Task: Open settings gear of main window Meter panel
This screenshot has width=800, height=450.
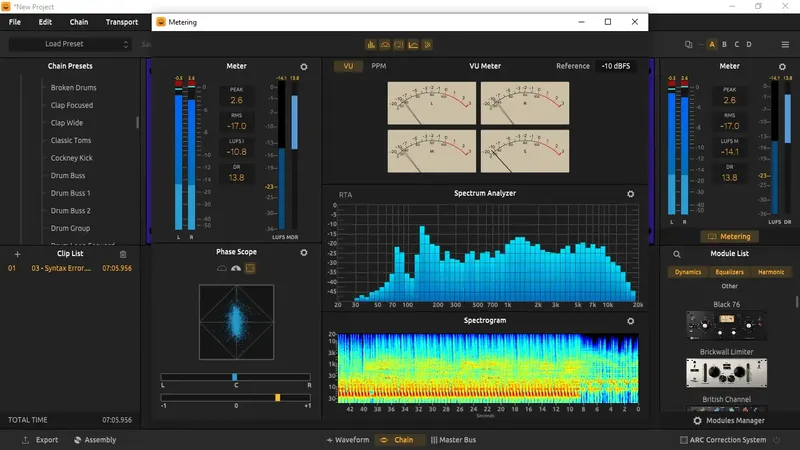Action: [x=782, y=67]
